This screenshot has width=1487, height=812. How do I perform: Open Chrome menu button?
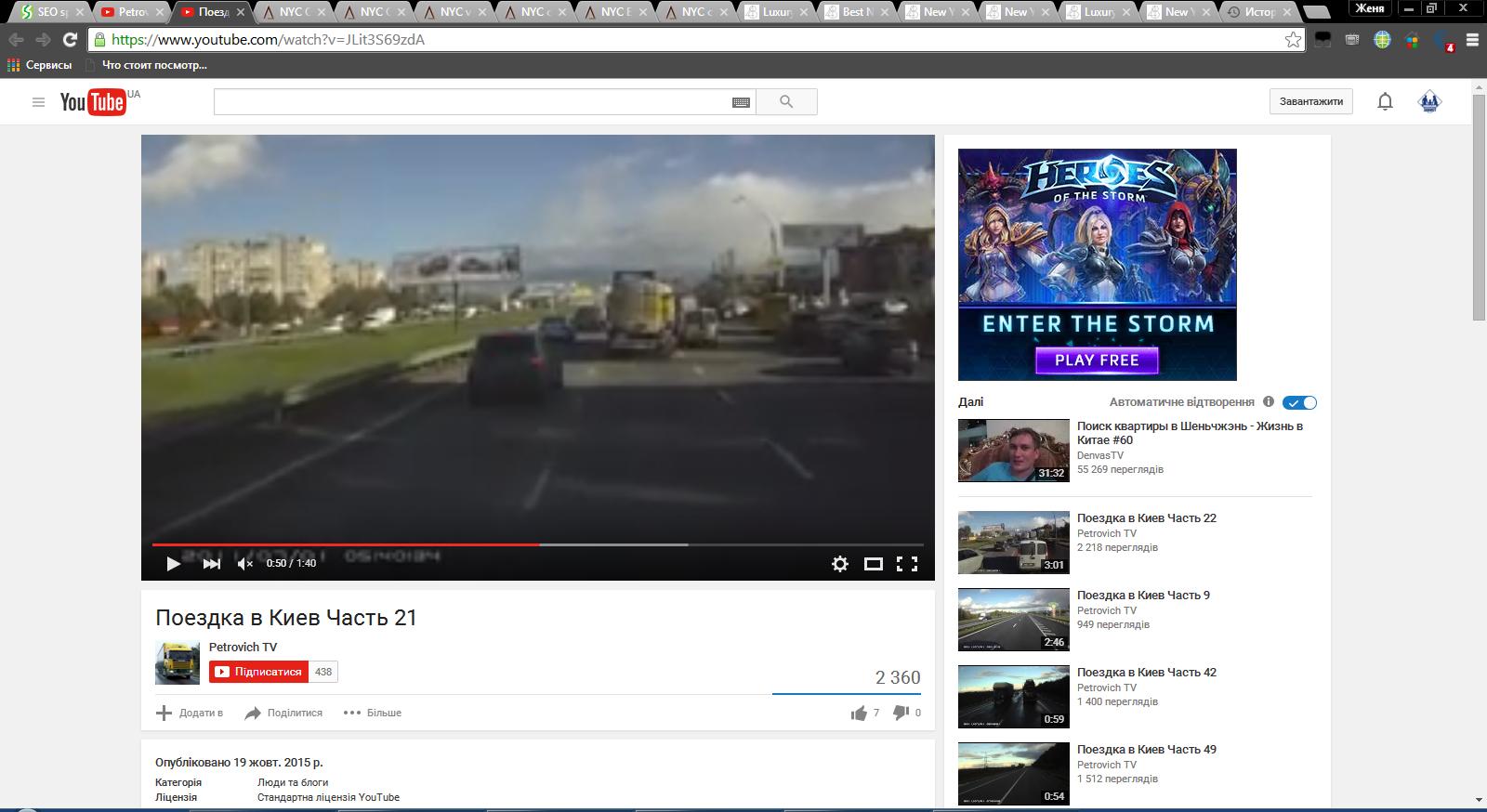[x=1472, y=40]
